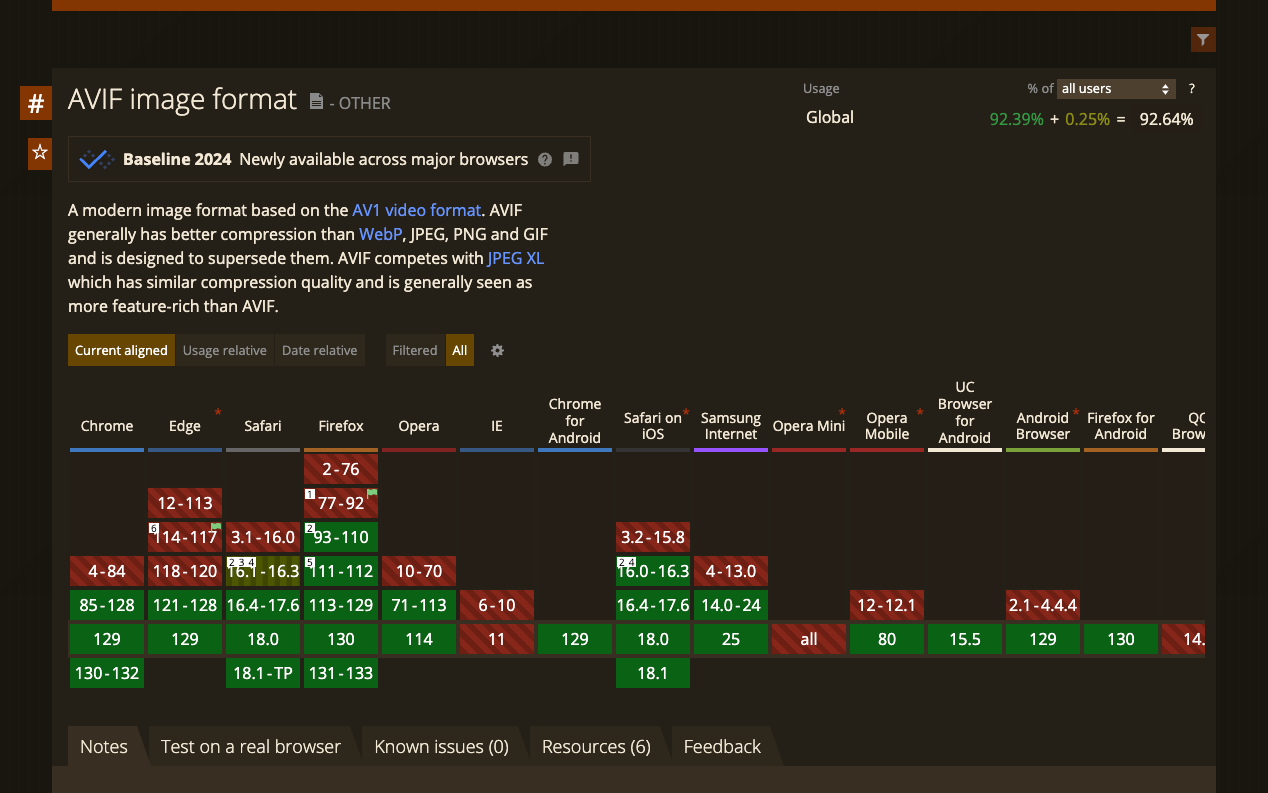Select Firefox 2-76 cell
The height and width of the screenshot is (793, 1268).
[341, 469]
